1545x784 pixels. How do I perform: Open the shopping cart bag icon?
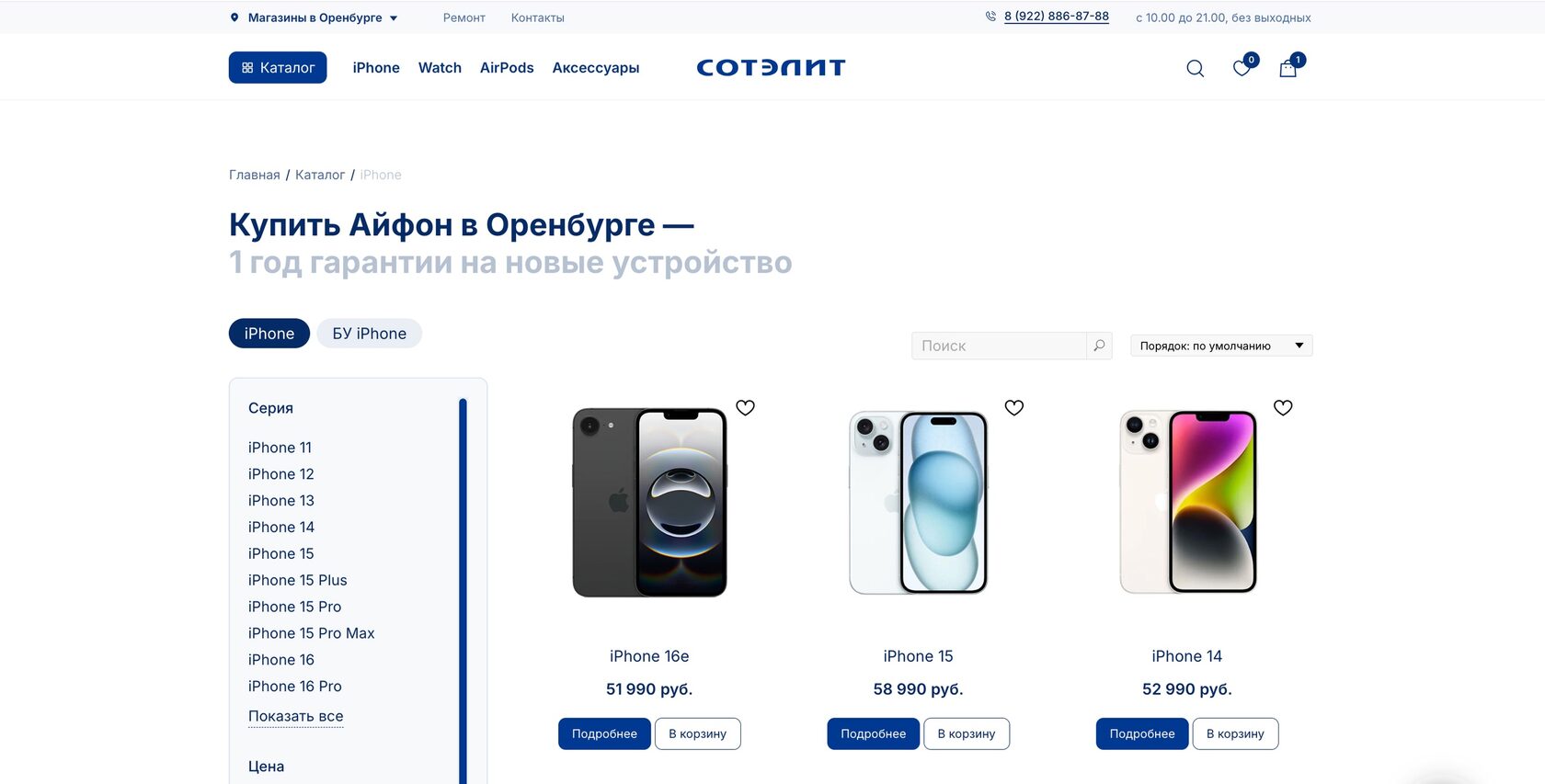tap(1287, 69)
